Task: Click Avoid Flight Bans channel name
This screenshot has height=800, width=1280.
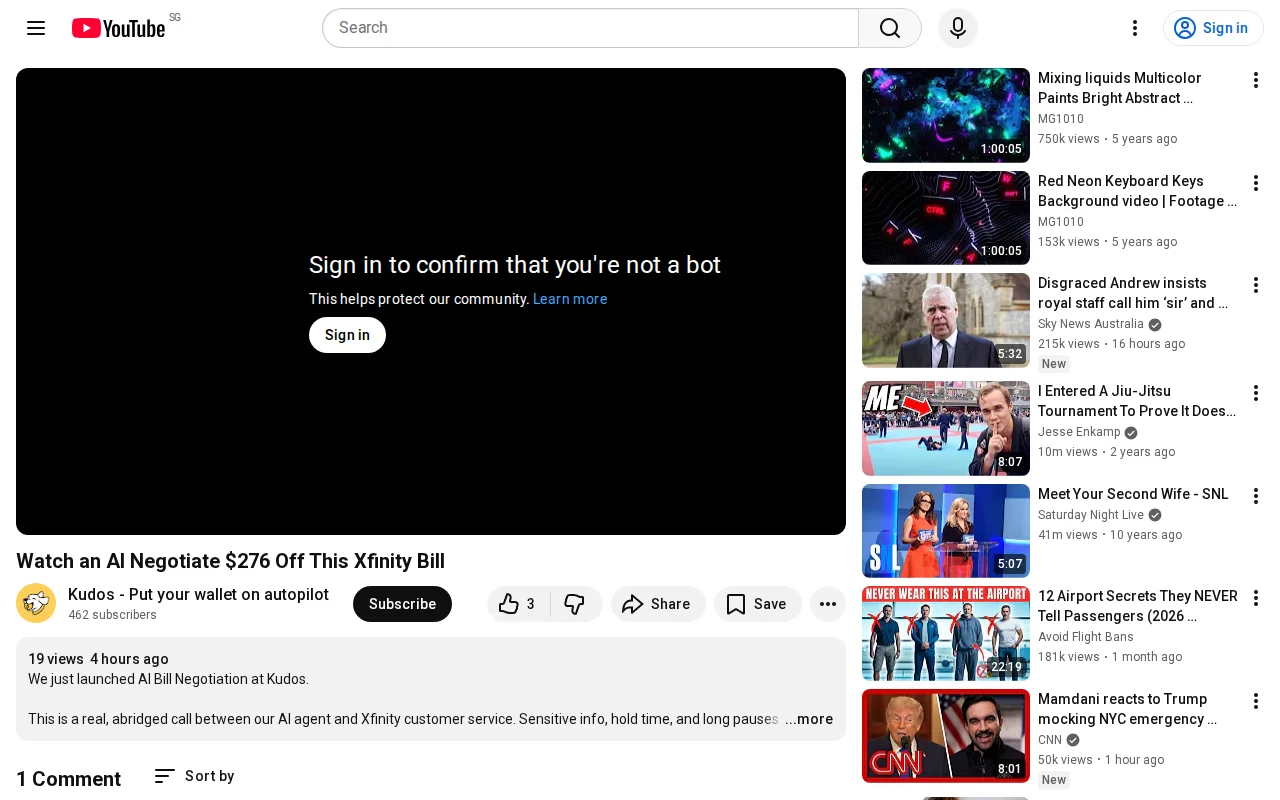Action: pos(1086,637)
